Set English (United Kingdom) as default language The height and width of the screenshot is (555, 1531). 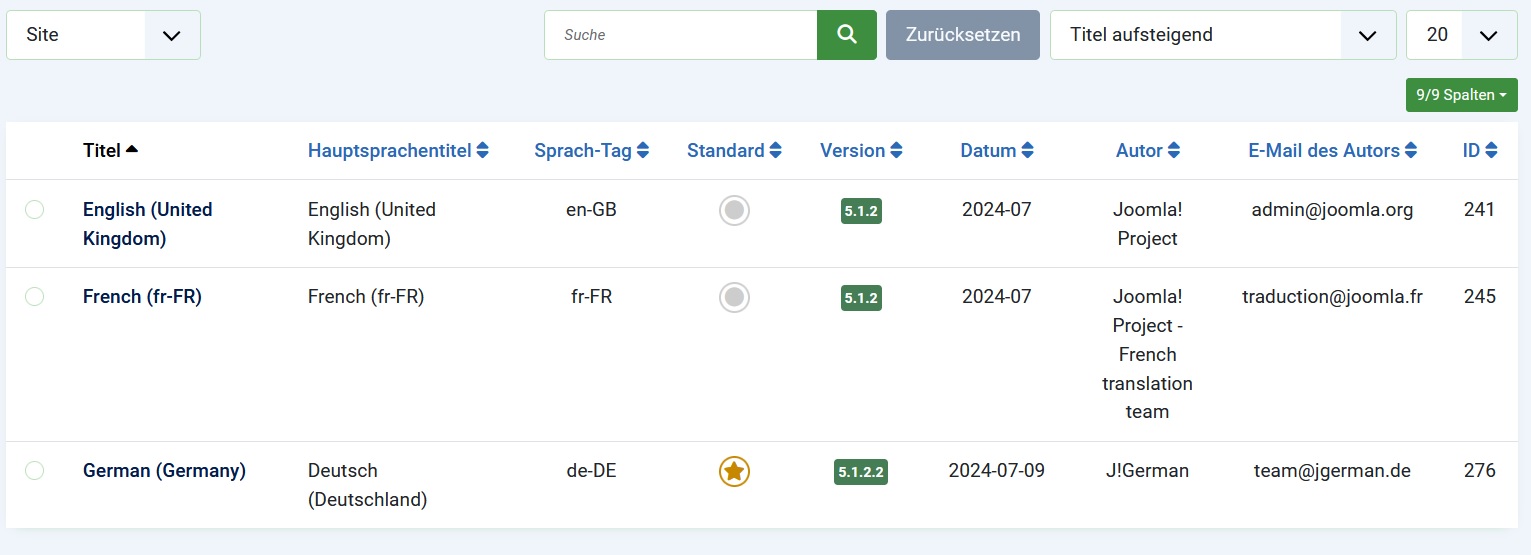[x=734, y=210]
